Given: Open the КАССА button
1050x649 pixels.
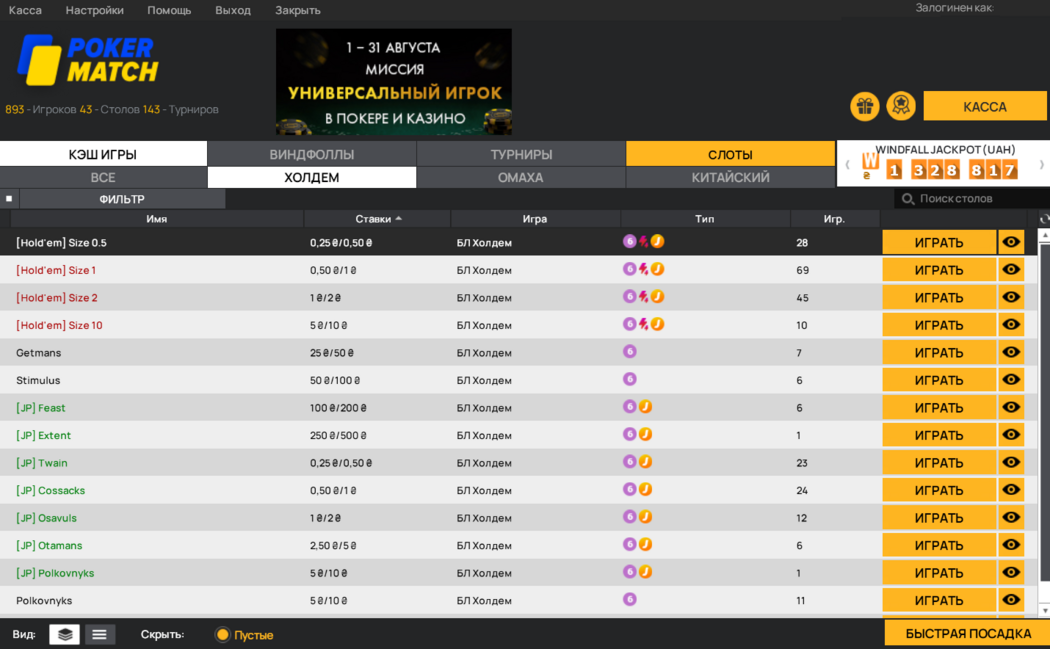Looking at the screenshot, I should click(x=986, y=105).
